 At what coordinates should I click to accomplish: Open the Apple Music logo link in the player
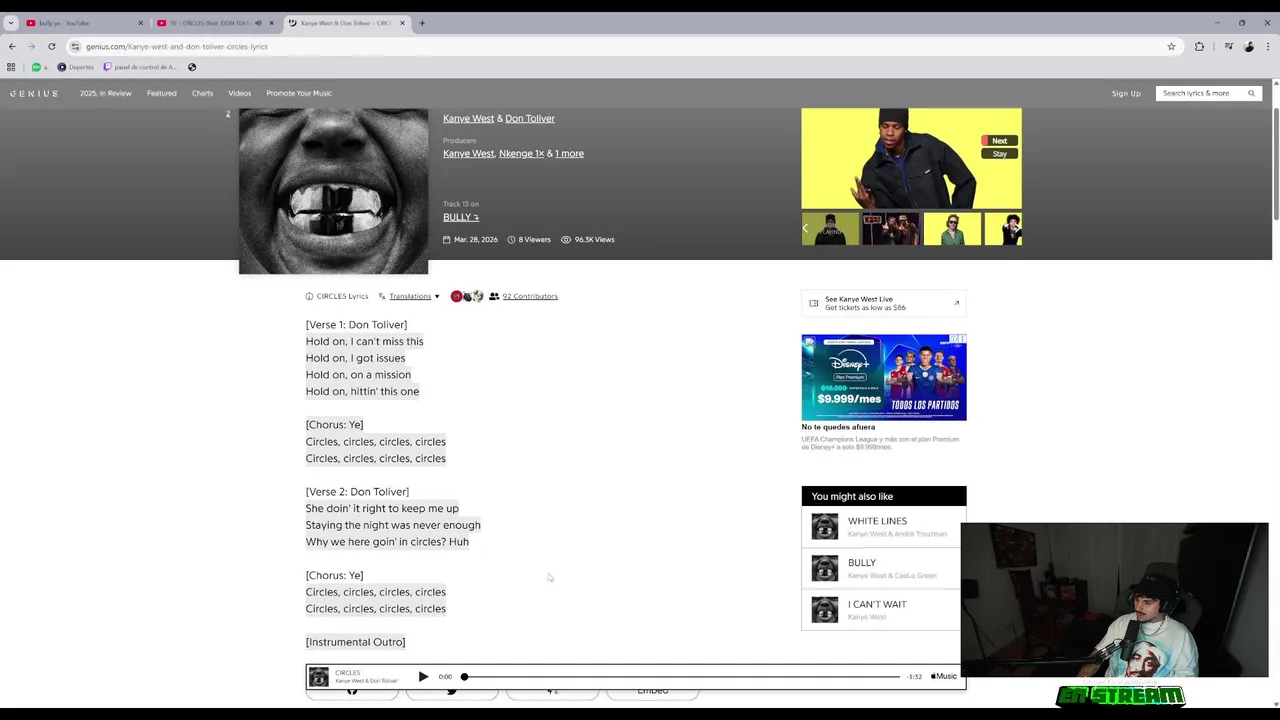[944, 677]
